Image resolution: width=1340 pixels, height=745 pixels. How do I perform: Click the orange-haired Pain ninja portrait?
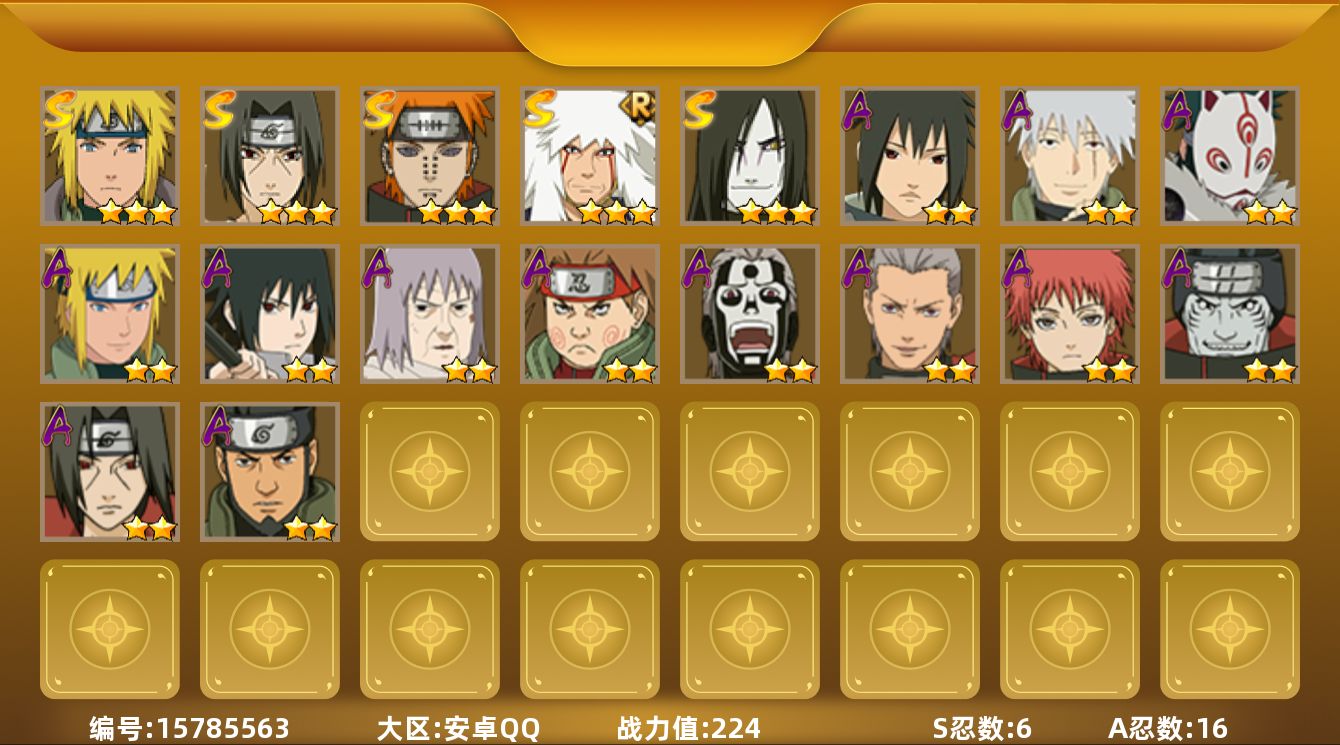(x=430, y=156)
